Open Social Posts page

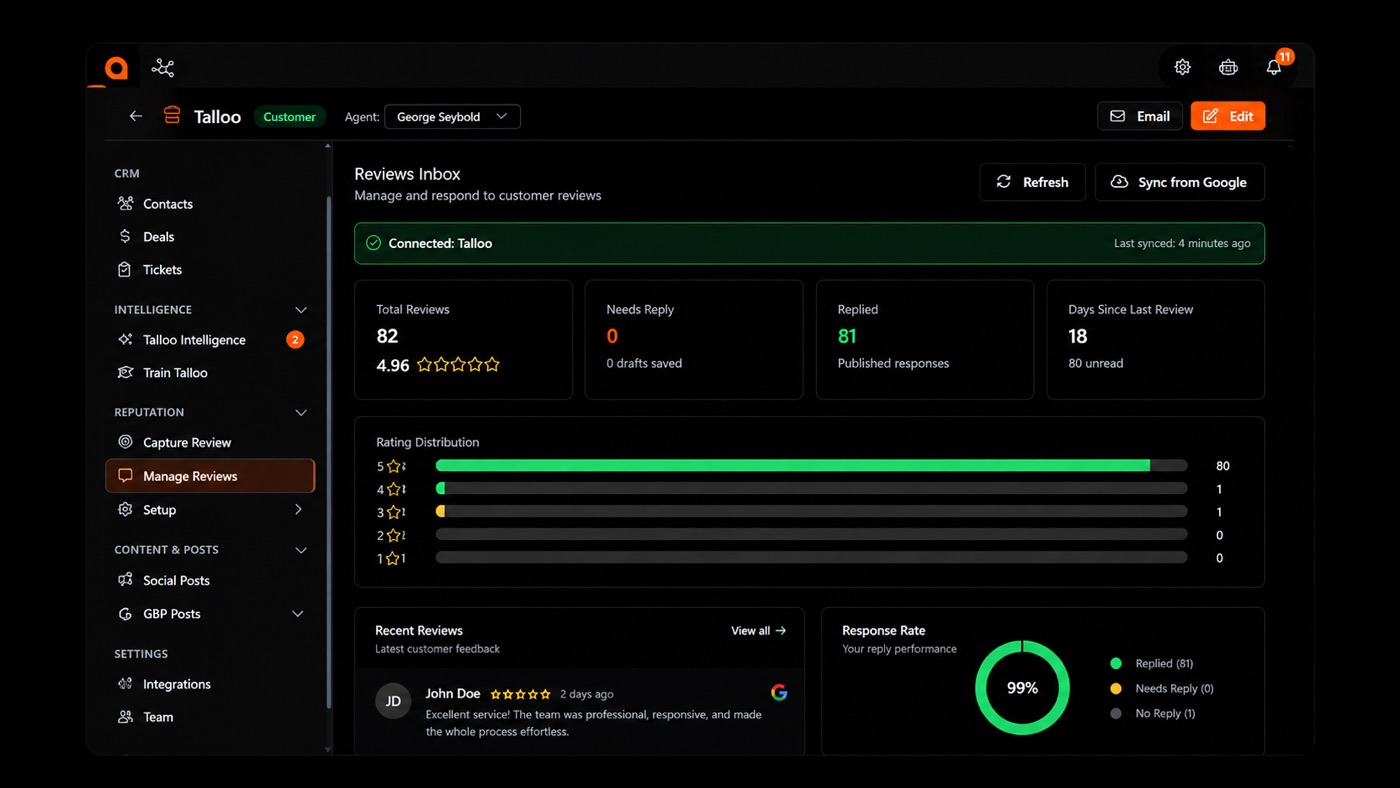pyautogui.click(x=210, y=580)
